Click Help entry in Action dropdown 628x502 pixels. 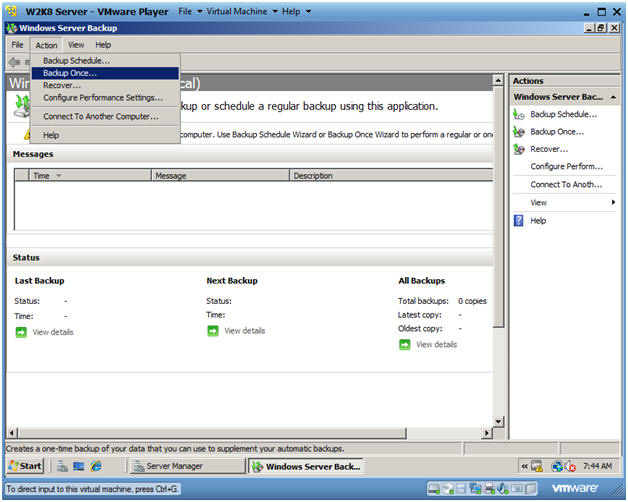pyautogui.click(x=105, y=135)
